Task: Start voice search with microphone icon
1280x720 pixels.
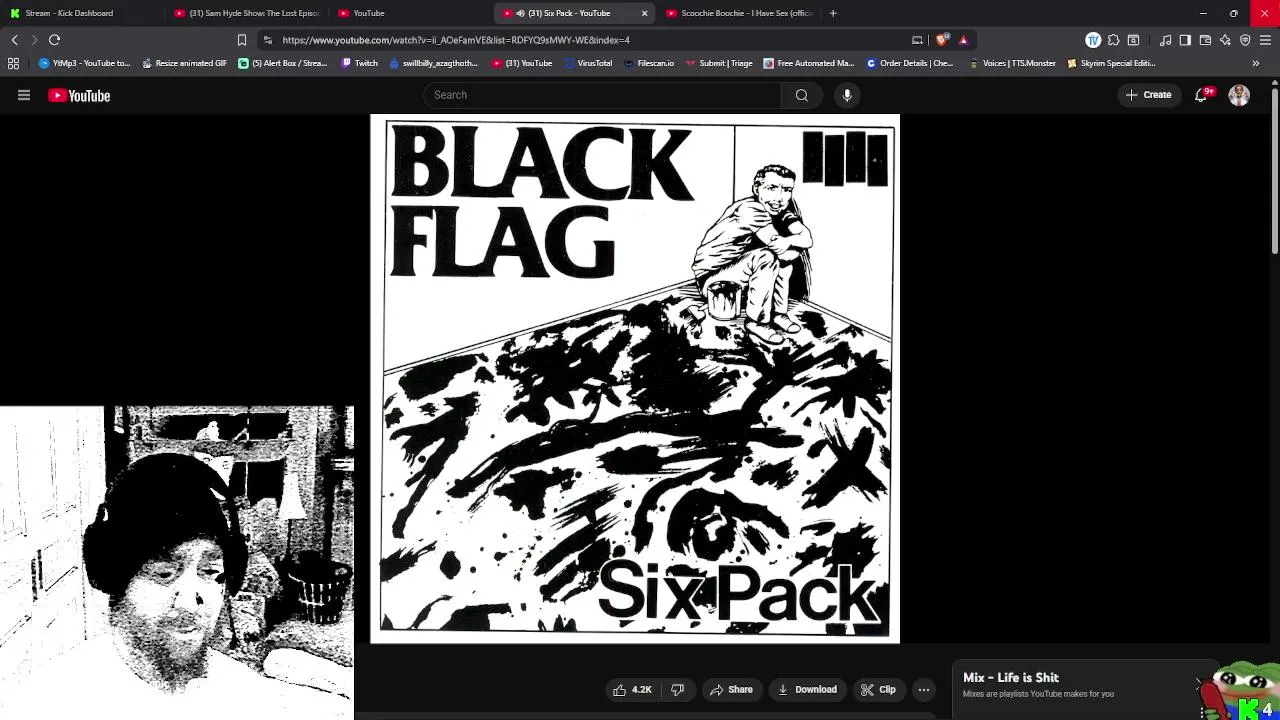Action: pyautogui.click(x=847, y=95)
